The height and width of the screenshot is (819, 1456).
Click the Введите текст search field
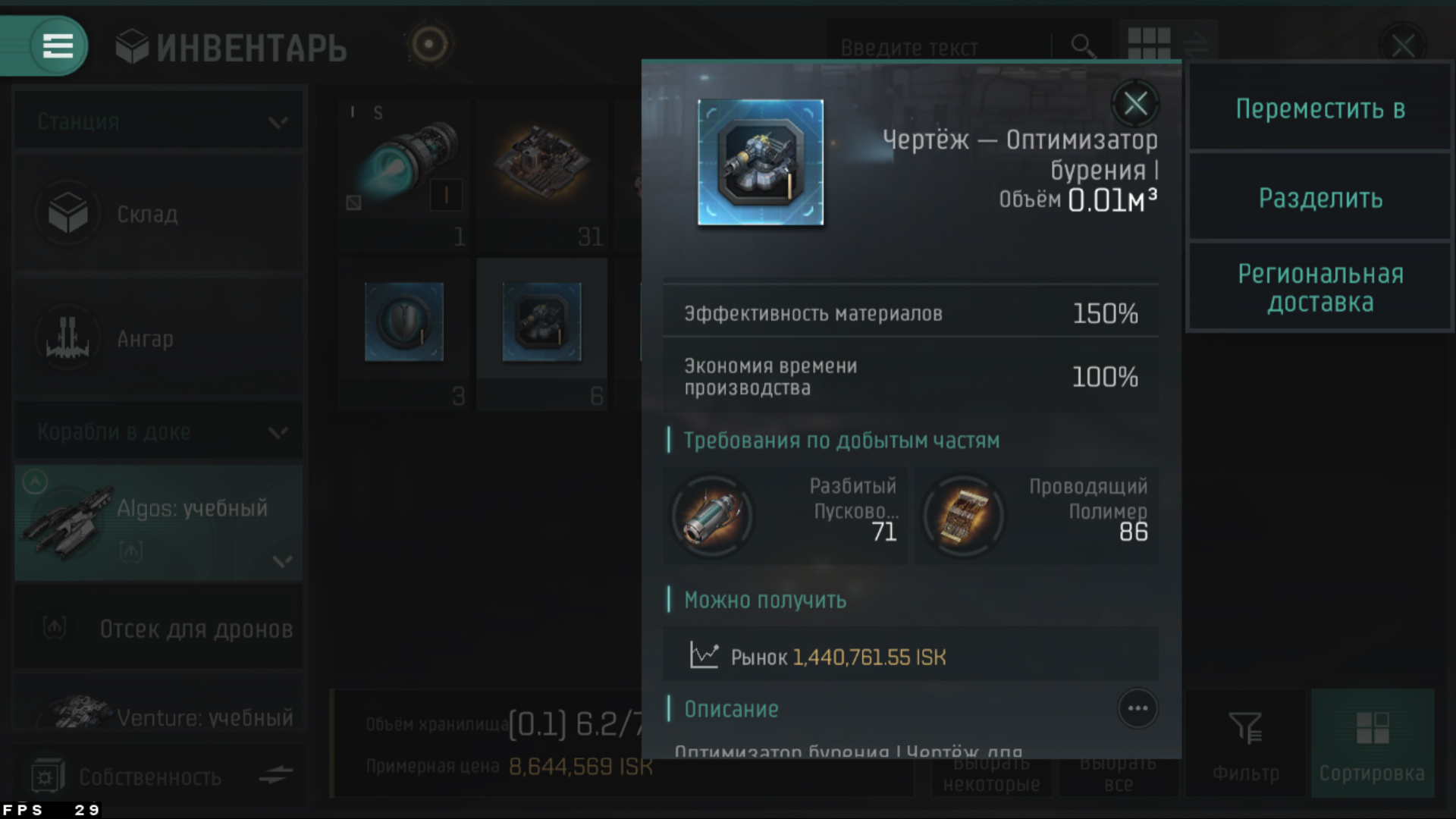(940, 47)
